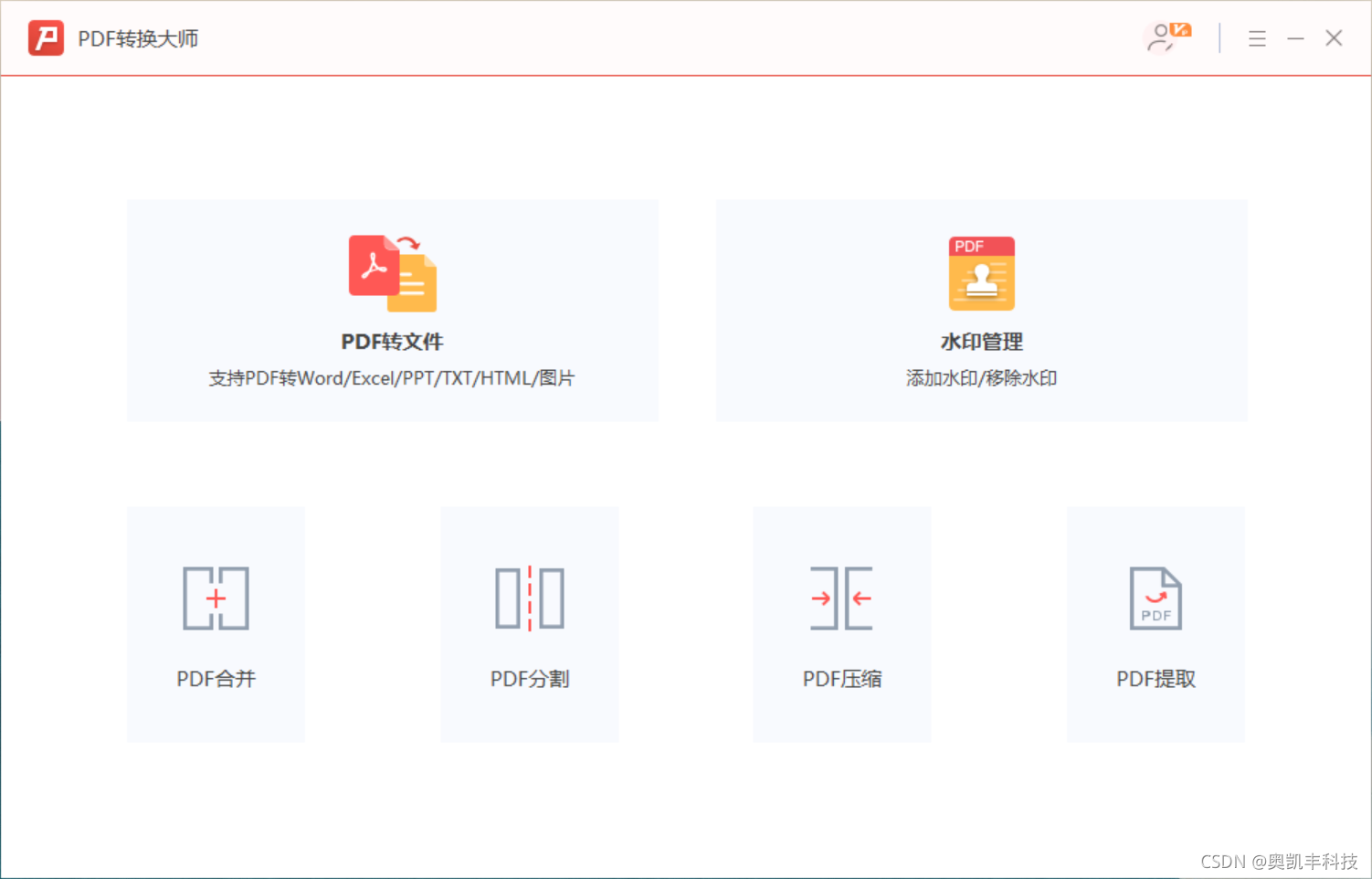Open the PDF压缩 card

coord(841,624)
